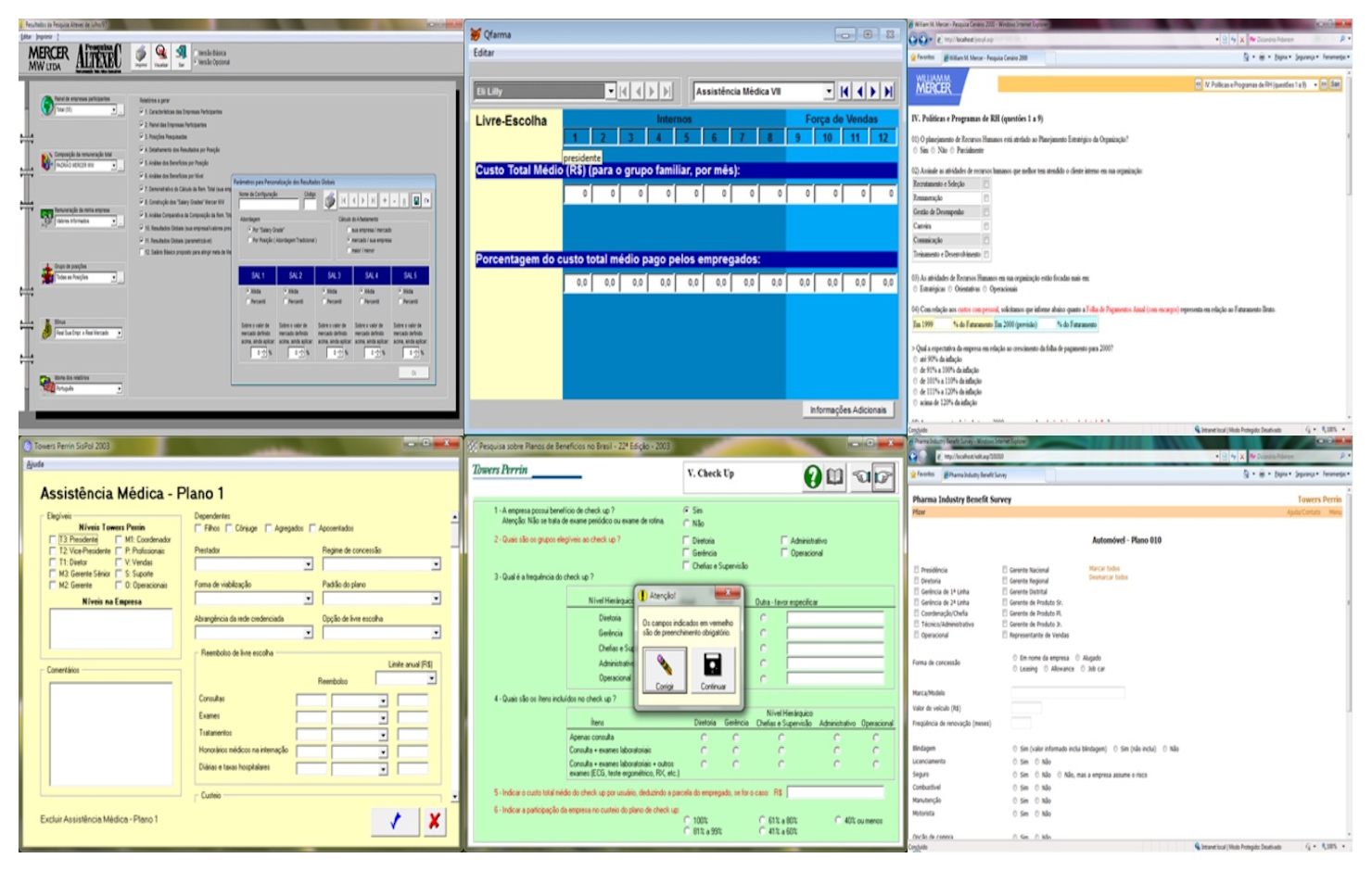Expand the Assistência Médica VII dropdown
Image resolution: width=1372 pixels, height=871 pixels.
point(829,91)
